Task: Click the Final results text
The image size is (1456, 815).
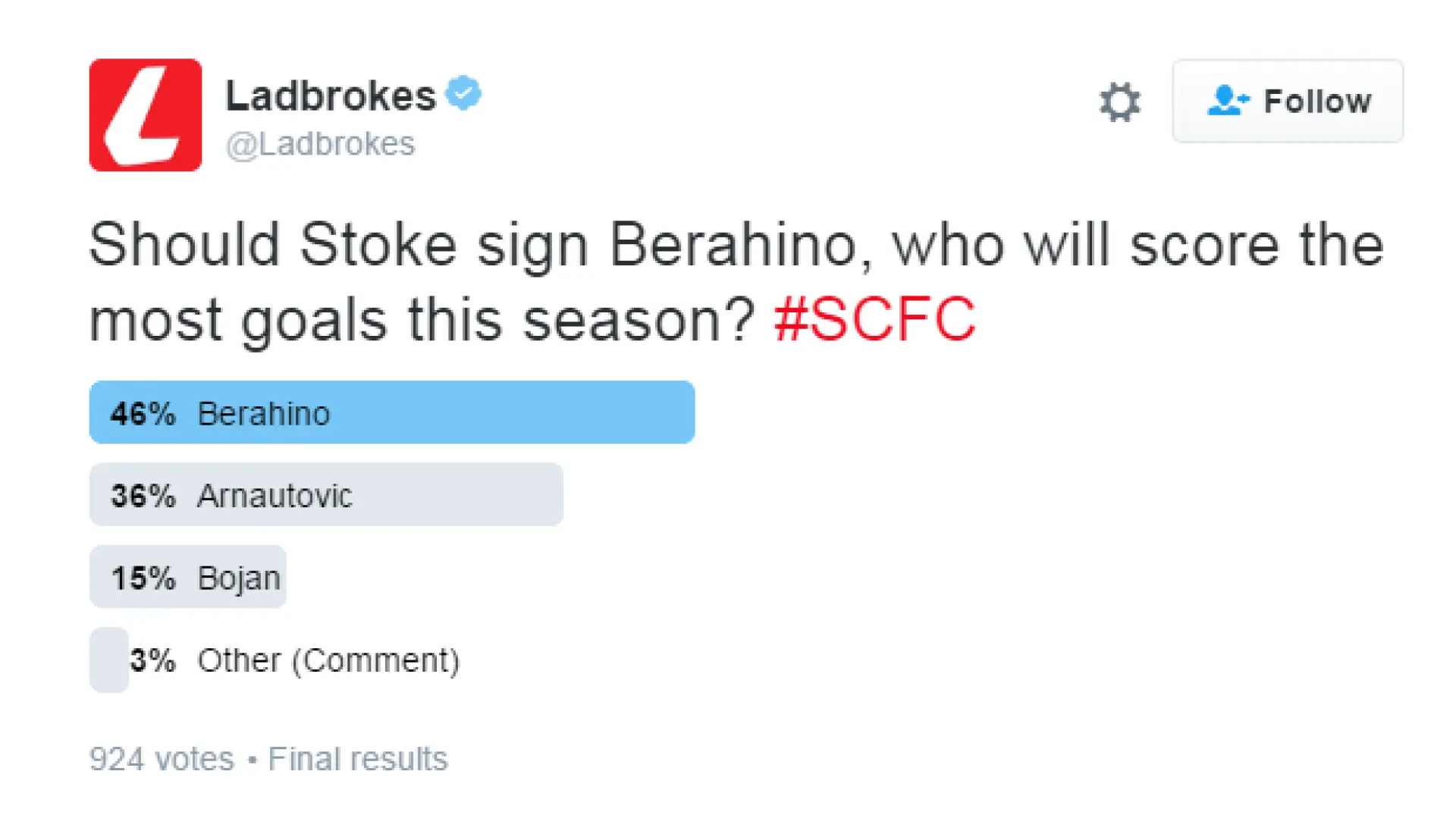Action: click(x=358, y=759)
